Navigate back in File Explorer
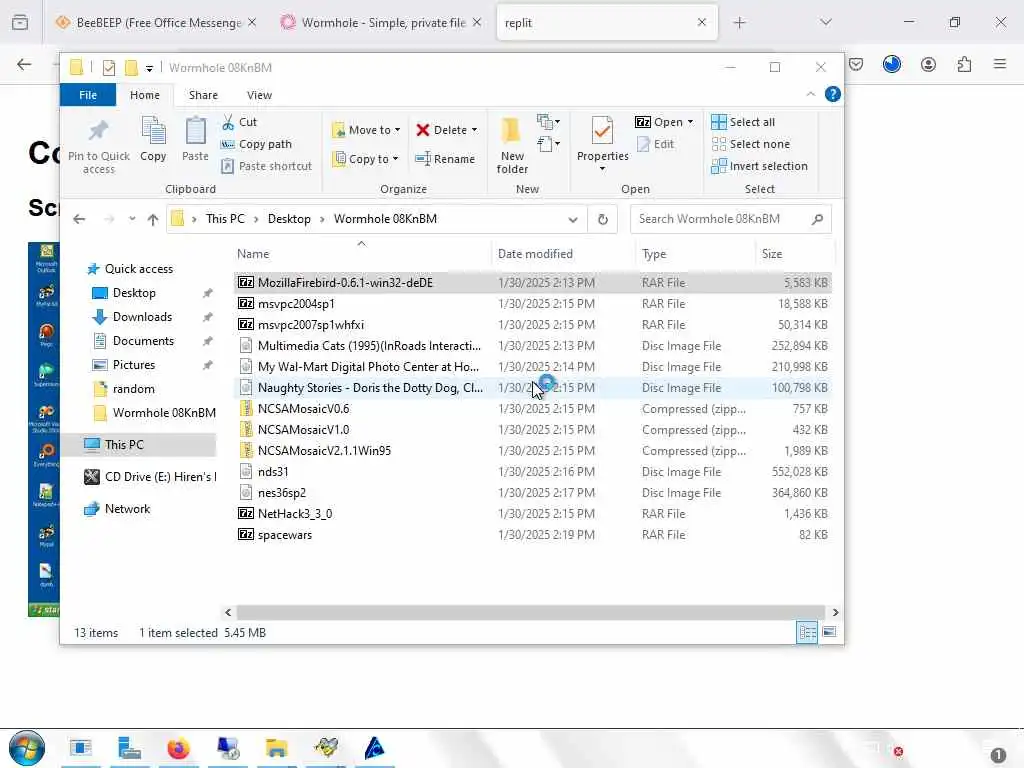The image size is (1024, 768). click(x=79, y=219)
